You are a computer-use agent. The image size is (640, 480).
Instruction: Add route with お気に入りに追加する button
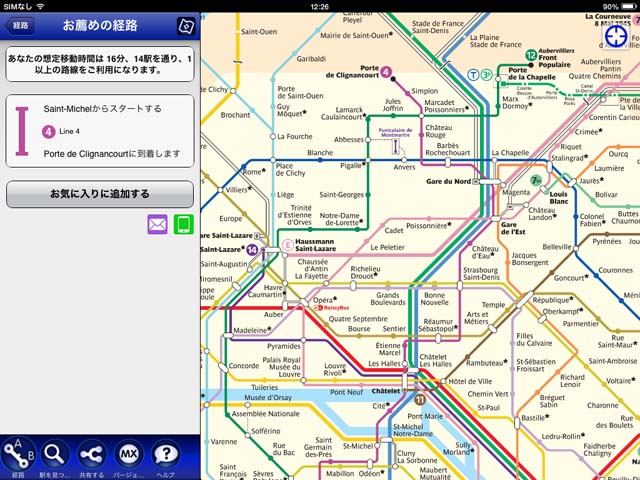(x=100, y=194)
